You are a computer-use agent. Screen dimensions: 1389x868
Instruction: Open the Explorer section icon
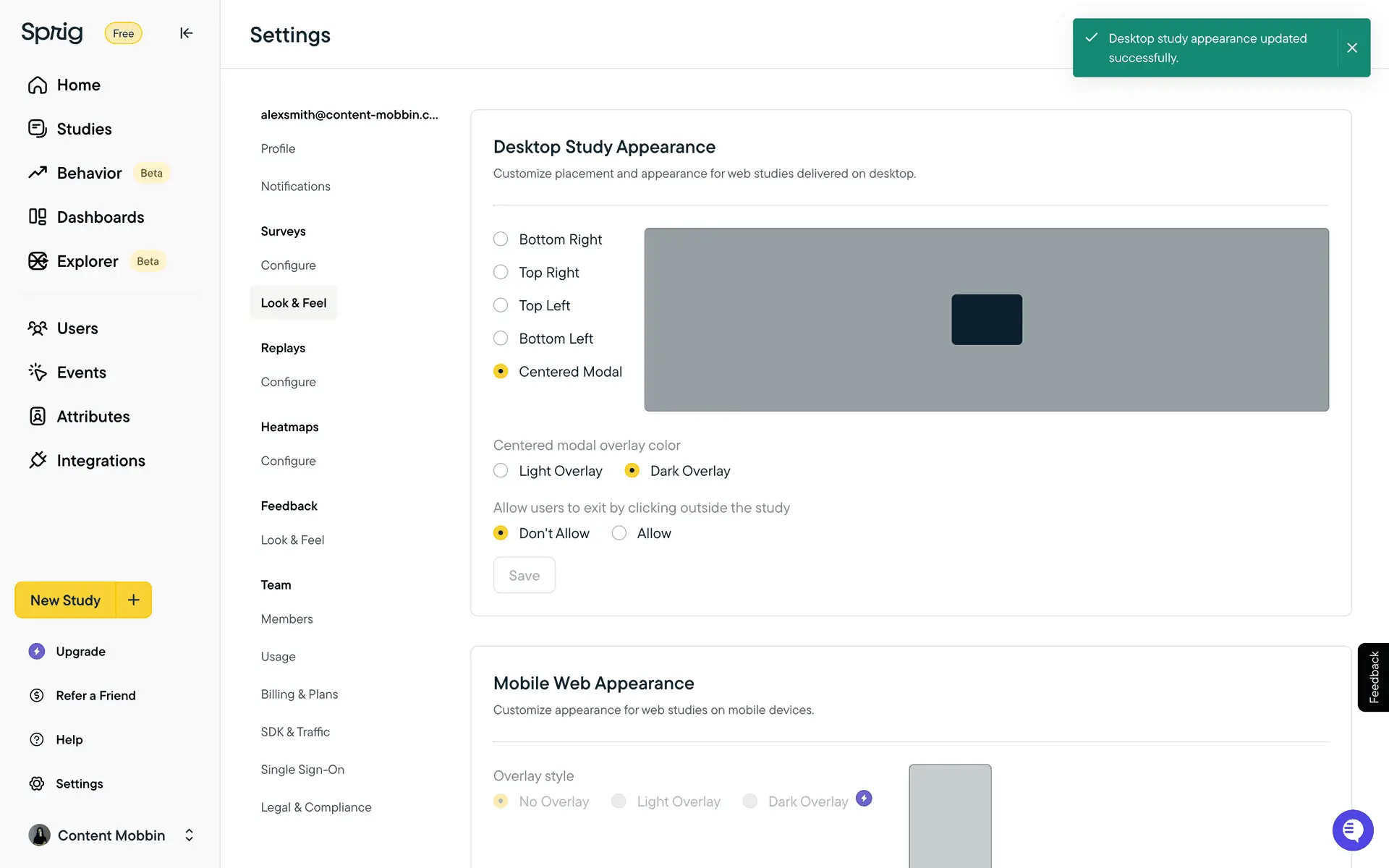click(38, 261)
